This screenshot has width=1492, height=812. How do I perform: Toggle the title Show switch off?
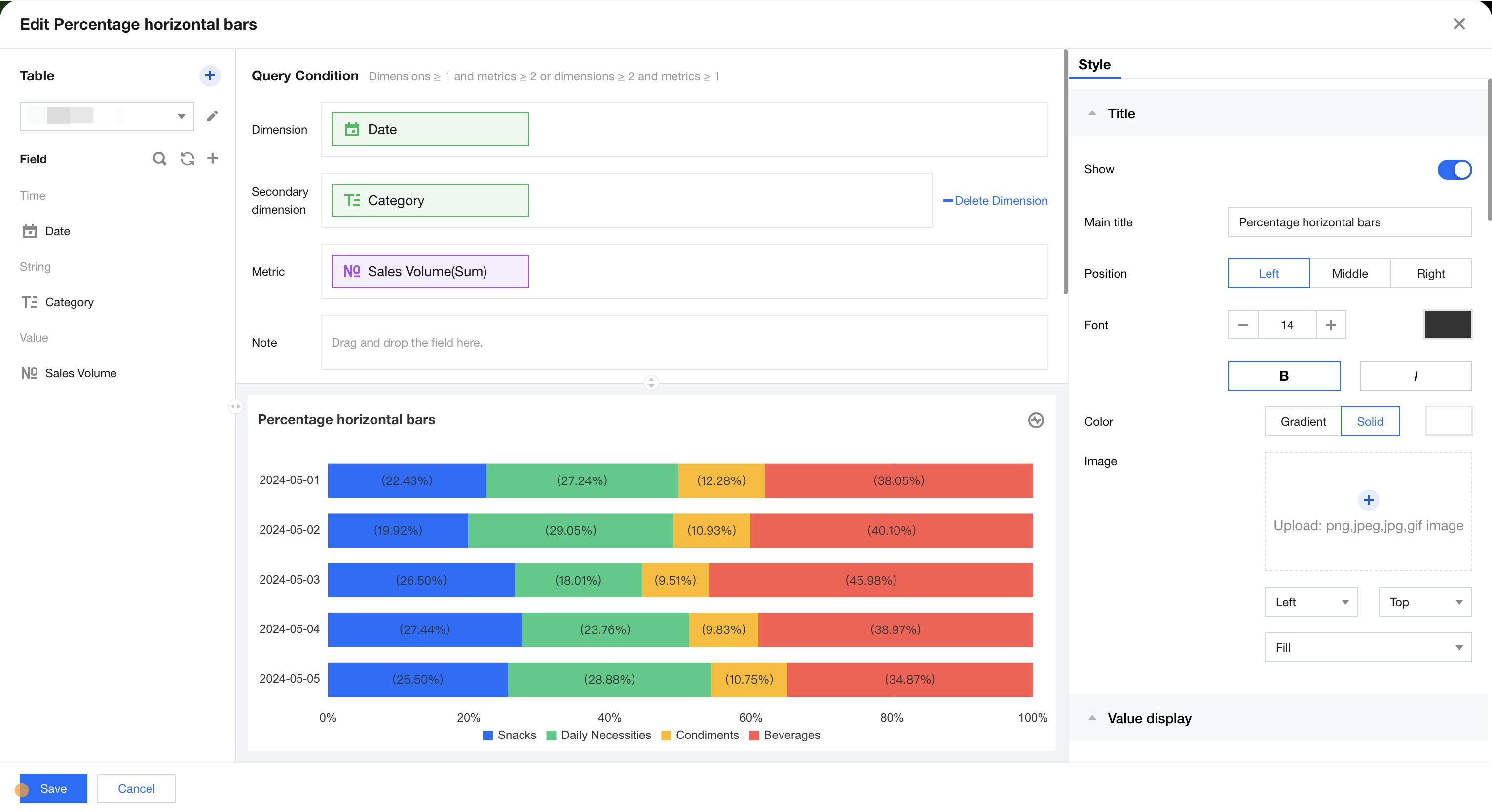click(1454, 169)
